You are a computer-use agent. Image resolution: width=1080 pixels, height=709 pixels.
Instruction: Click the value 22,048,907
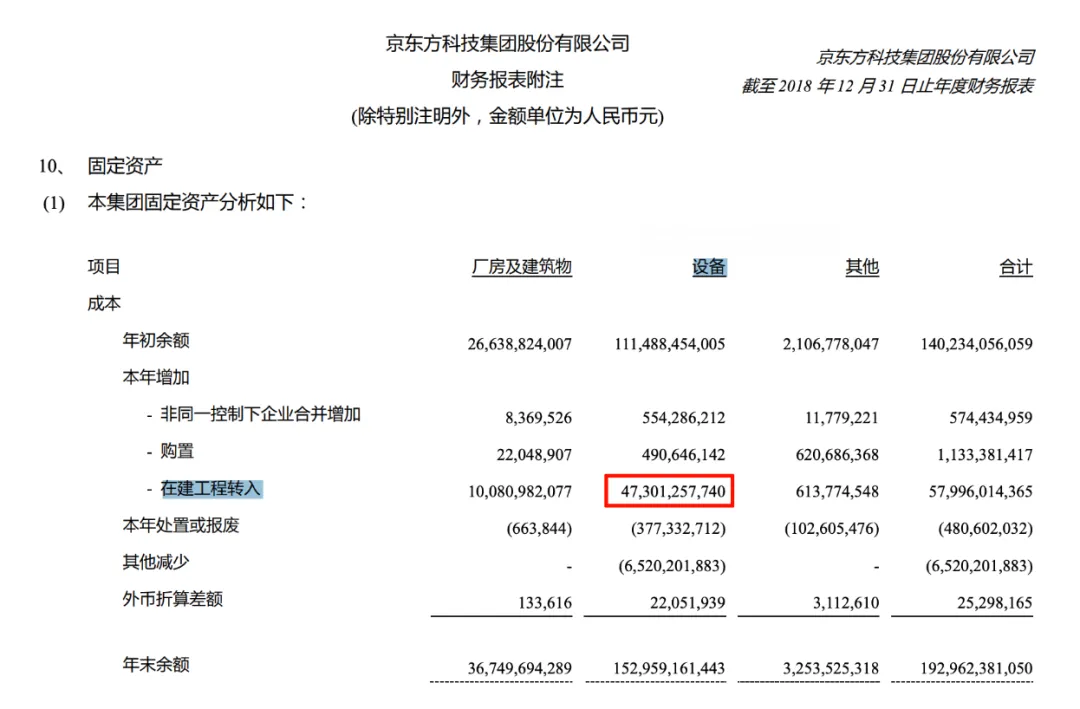pos(534,455)
